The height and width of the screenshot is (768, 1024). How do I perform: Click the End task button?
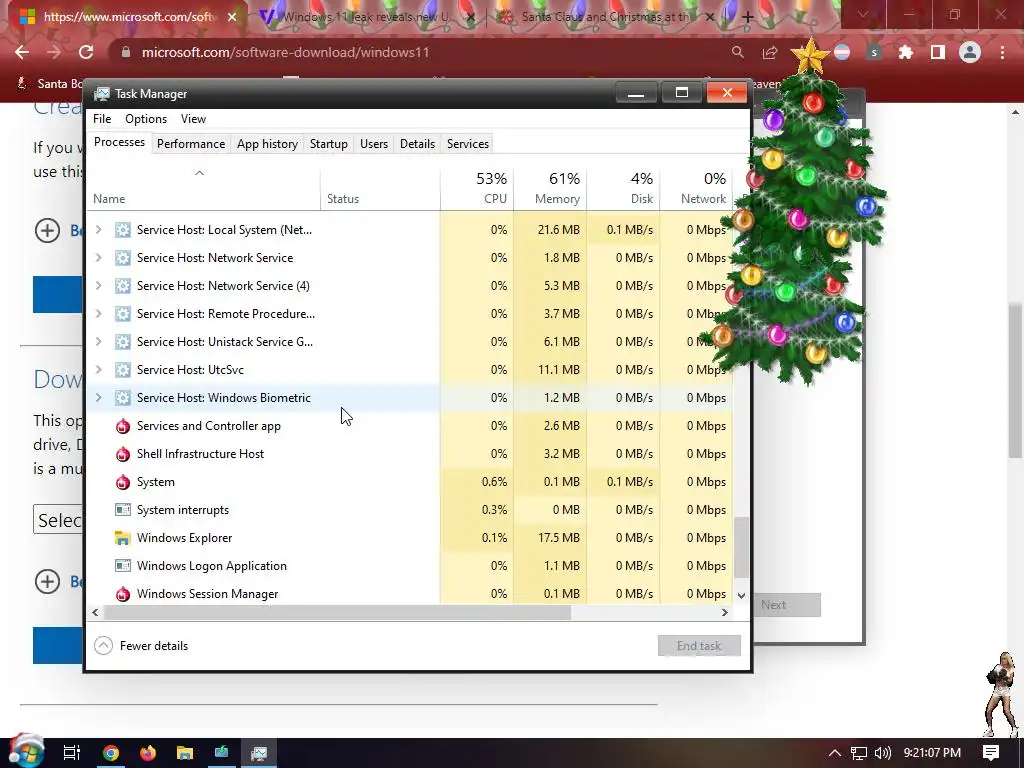click(x=699, y=646)
